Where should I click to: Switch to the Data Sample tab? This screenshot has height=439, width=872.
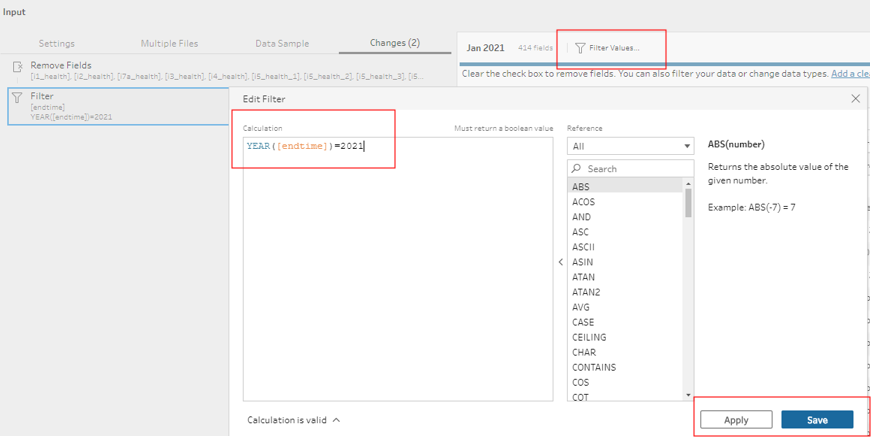pos(282,44)
